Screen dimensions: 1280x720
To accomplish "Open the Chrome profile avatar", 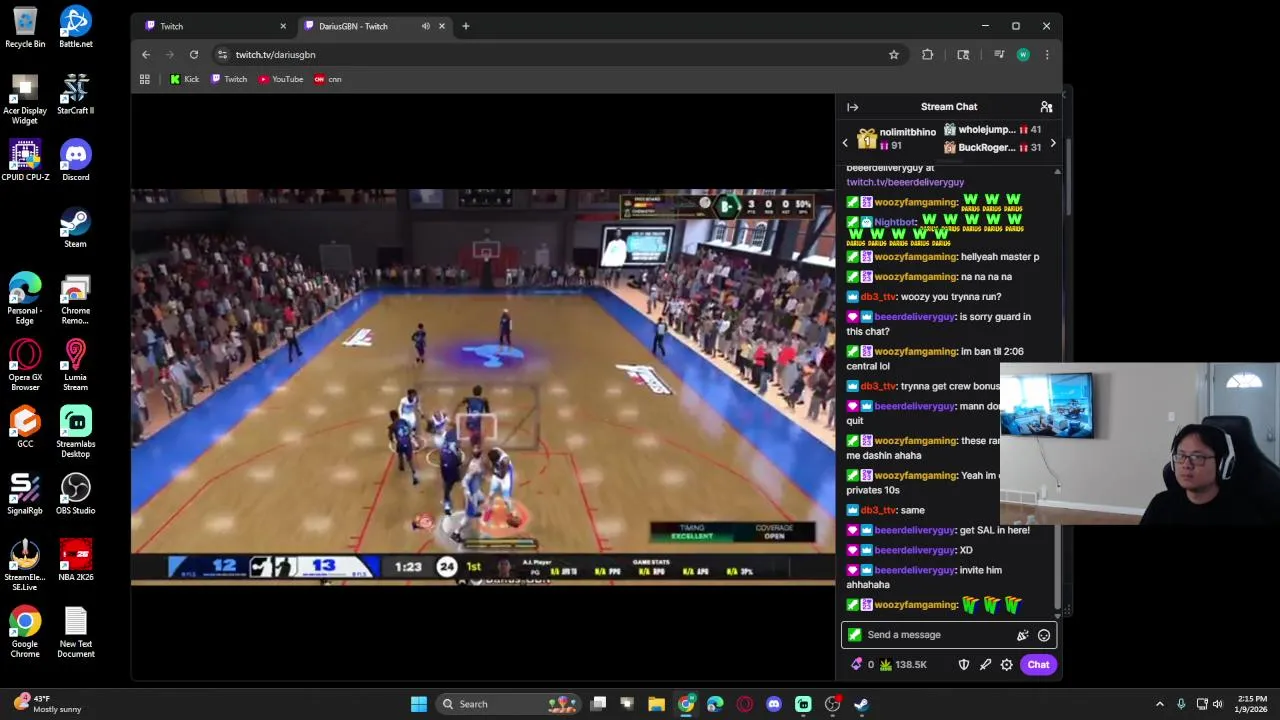I will pos(1023,55).
